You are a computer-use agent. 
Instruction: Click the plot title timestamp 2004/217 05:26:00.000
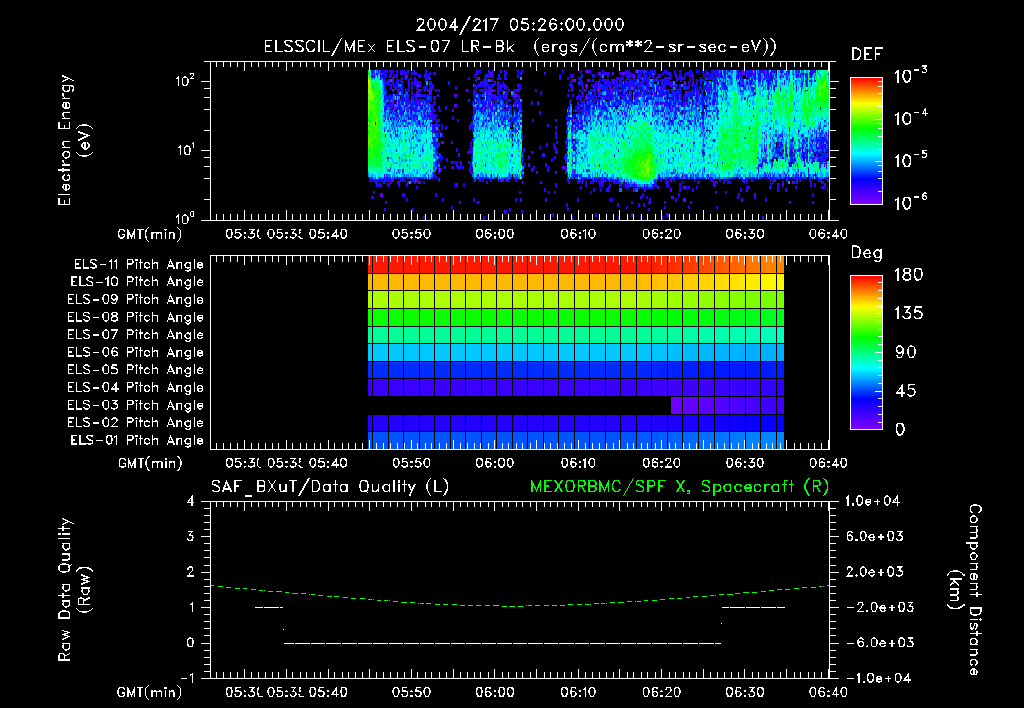pos(520,25)
